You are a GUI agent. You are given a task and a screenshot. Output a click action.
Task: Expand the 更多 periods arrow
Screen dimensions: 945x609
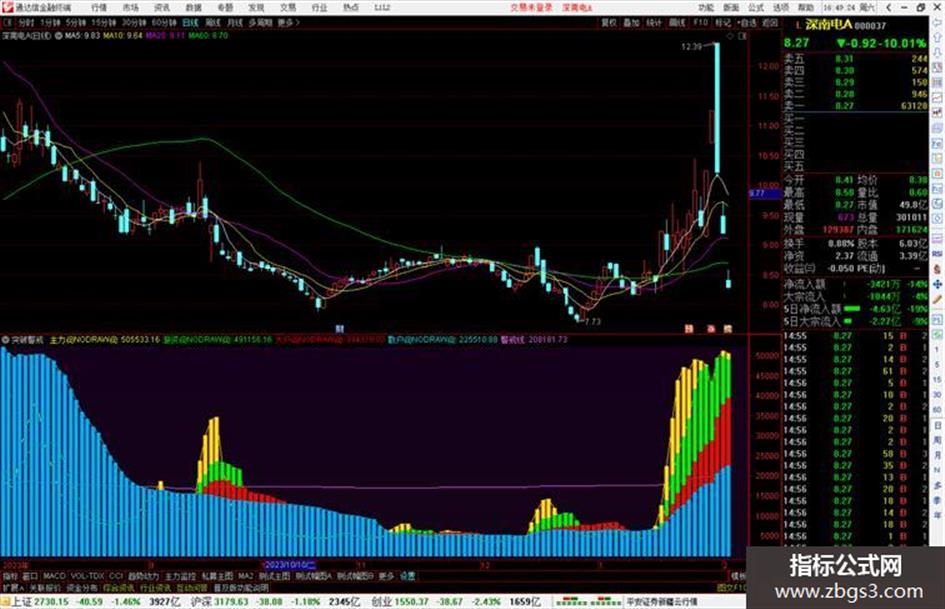289,22
